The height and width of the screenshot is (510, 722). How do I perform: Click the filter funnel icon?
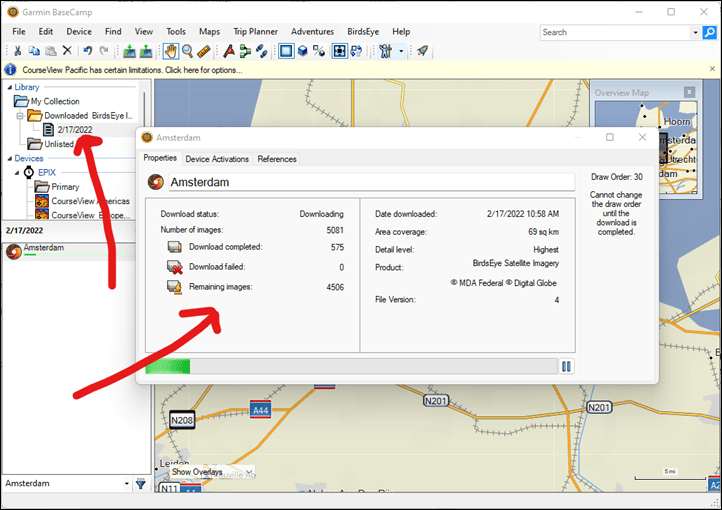[x=141, y=484]
